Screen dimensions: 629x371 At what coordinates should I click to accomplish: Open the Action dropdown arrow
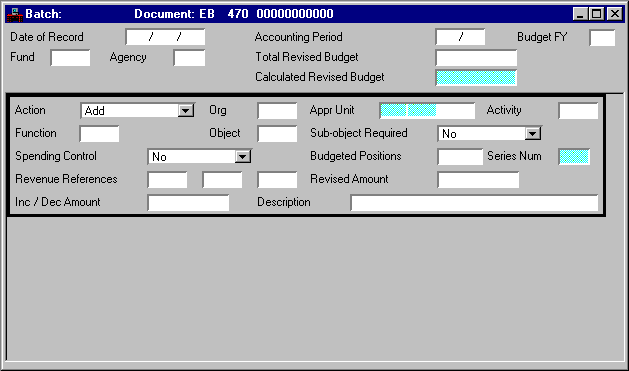[x=186, y=111]
